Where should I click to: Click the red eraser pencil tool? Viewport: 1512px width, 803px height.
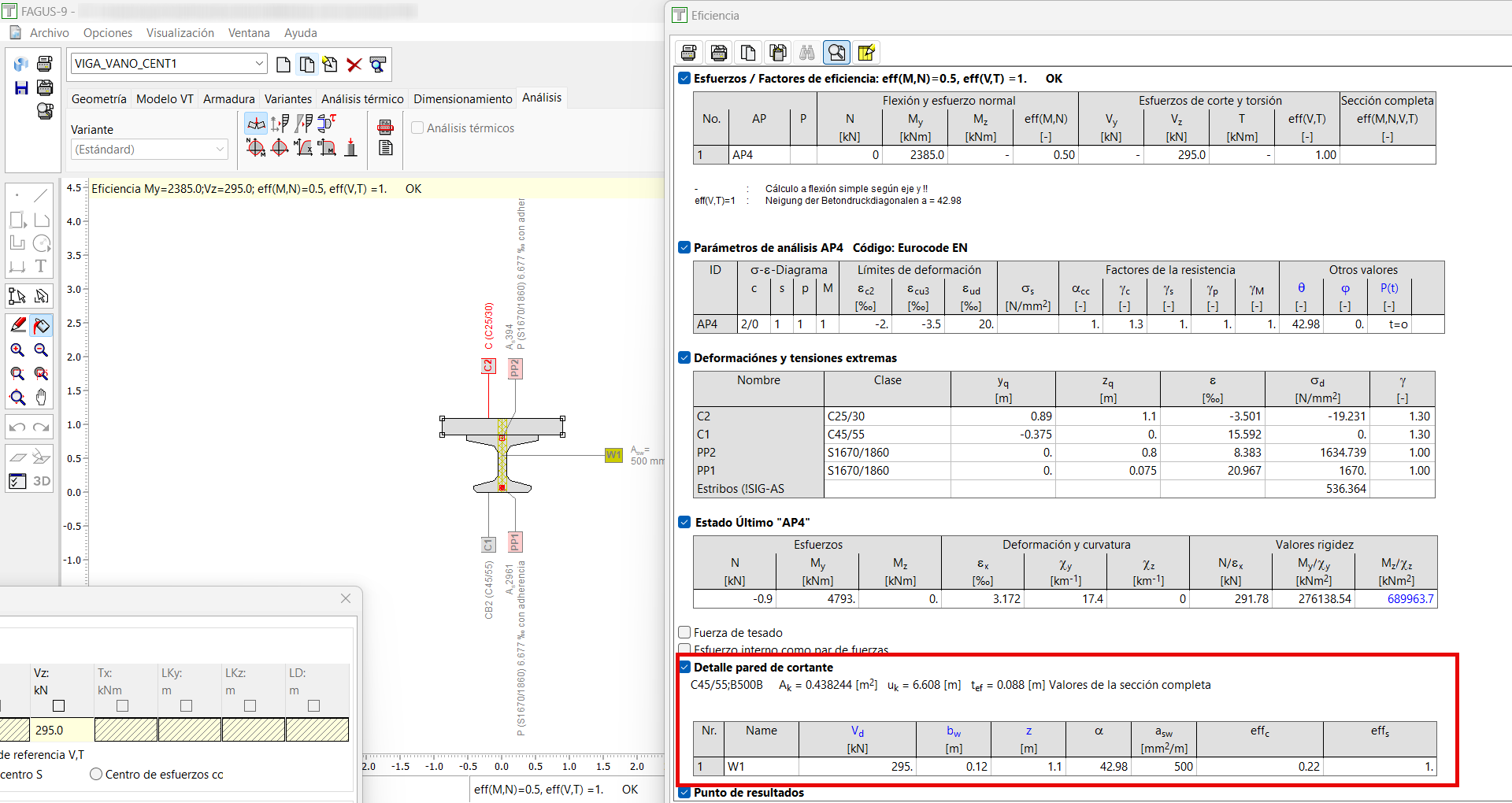pyautogui.click(x=17, y=325)
